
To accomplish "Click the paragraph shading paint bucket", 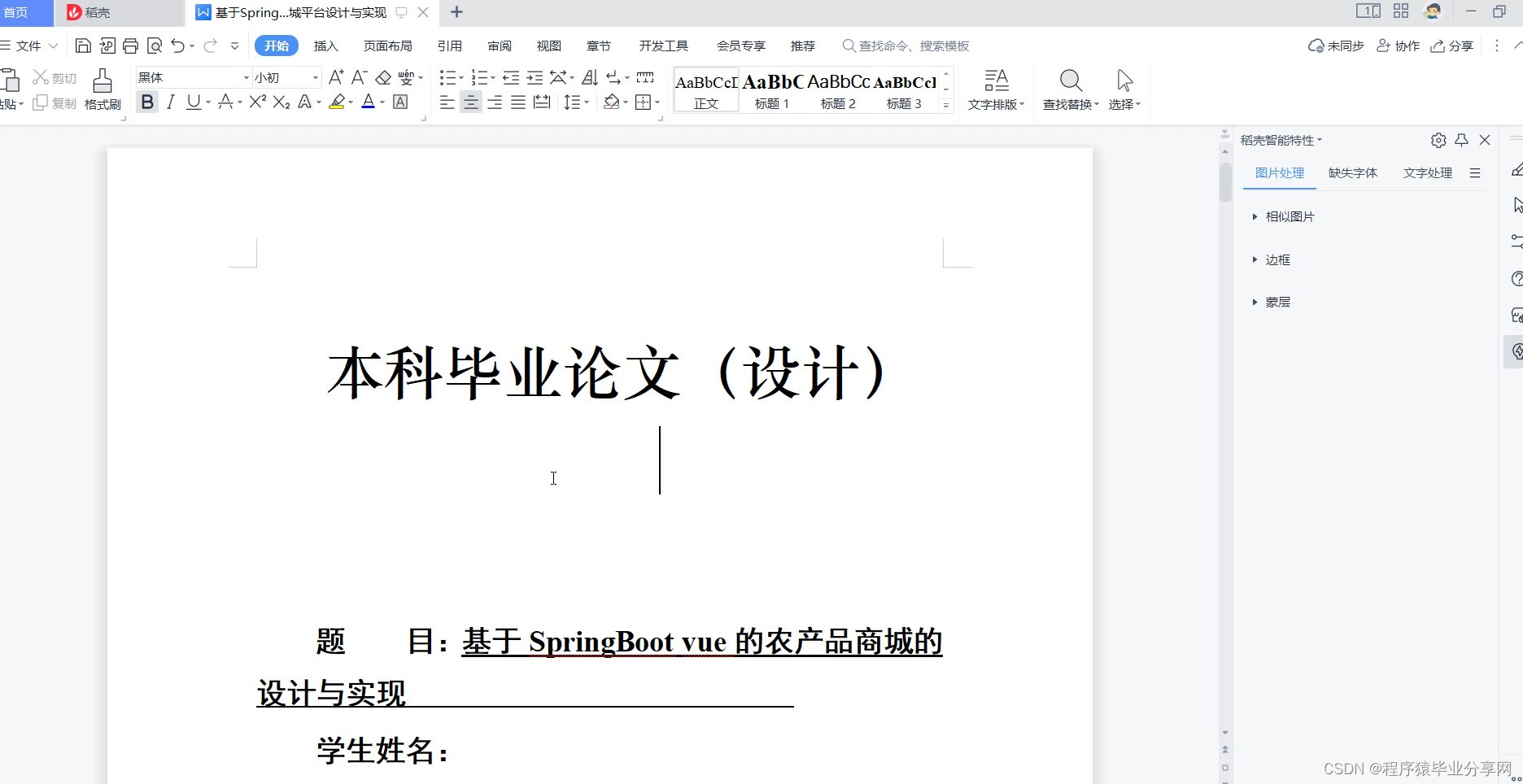I will (611, 102).
